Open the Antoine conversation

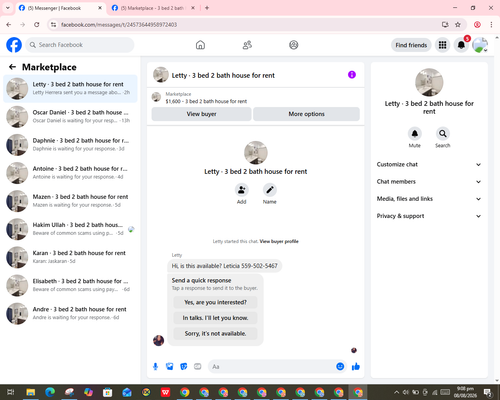pyautogui.click(x=70, y=173)
